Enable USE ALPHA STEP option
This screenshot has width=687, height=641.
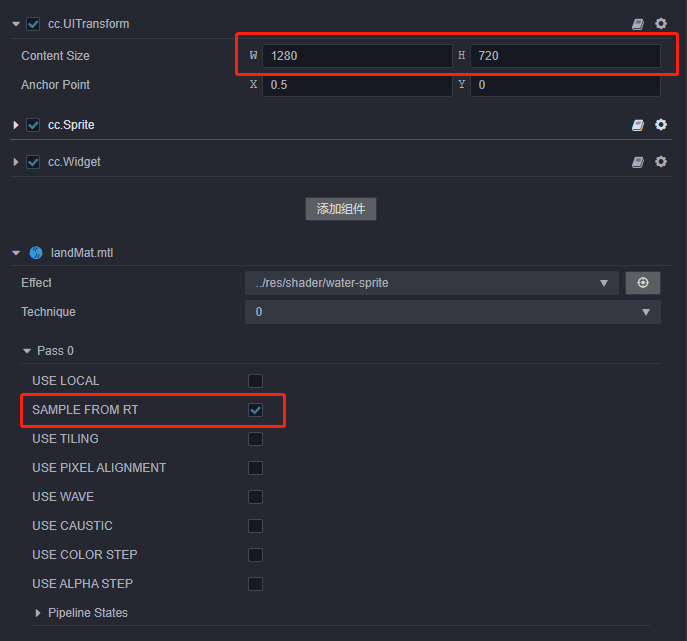click(255, 584)
